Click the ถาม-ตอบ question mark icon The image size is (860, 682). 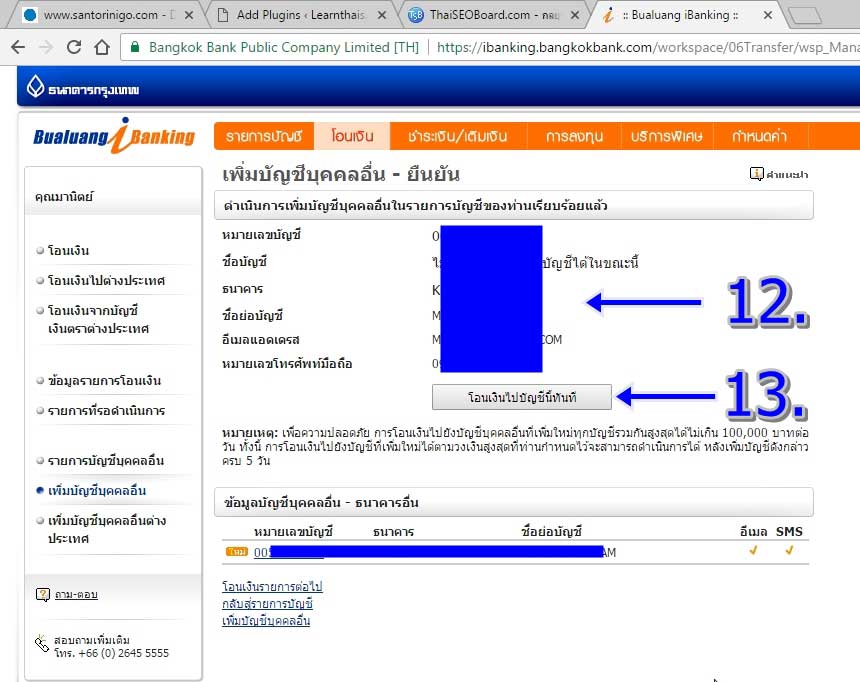tap(43, 594)
